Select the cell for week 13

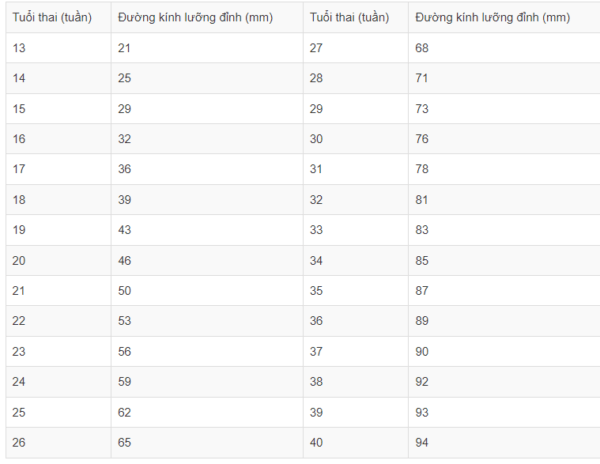point(59,48)
